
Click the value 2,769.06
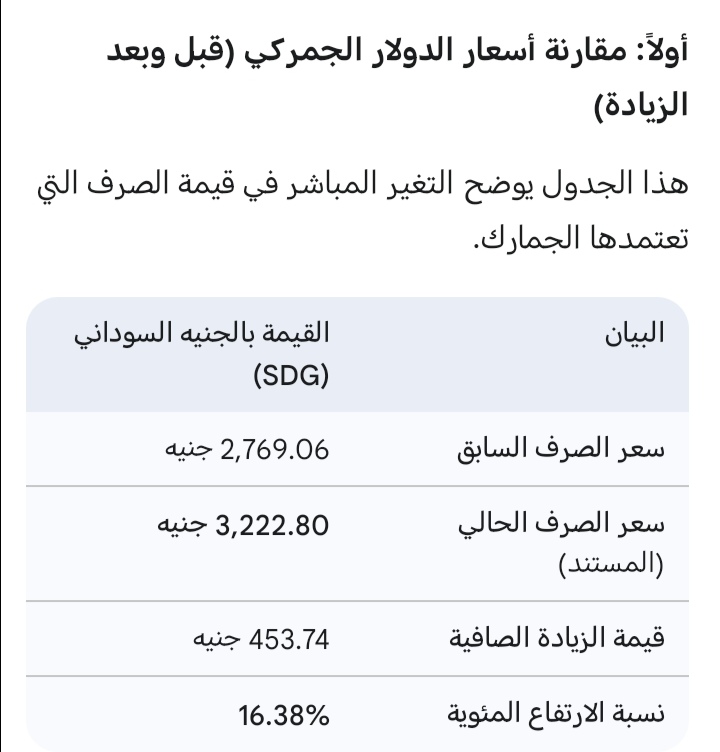277,449
